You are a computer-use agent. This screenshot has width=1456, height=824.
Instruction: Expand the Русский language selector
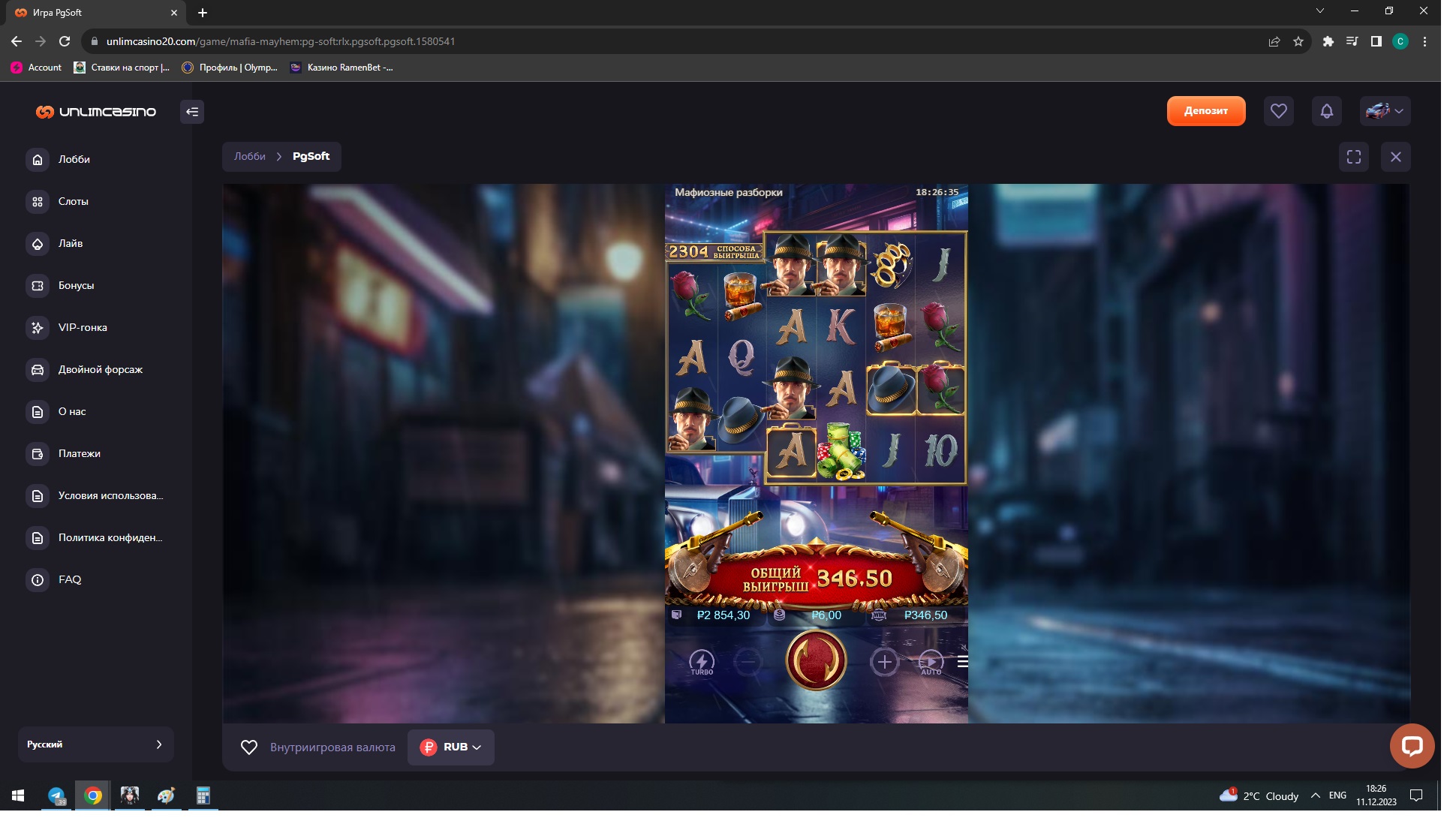click(x=95, y=744)
